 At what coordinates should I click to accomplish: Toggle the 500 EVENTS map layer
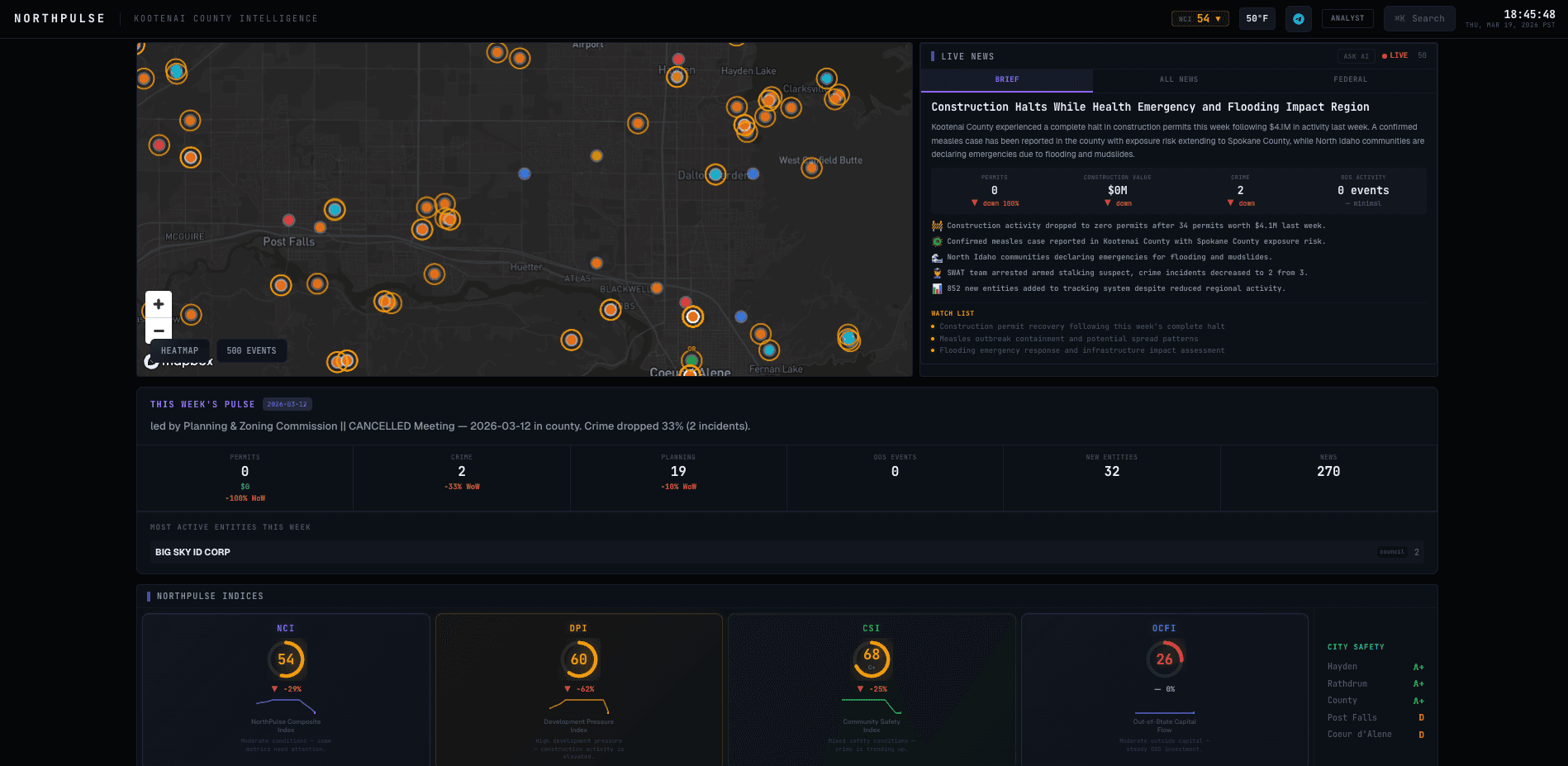[x=251, y=350]
